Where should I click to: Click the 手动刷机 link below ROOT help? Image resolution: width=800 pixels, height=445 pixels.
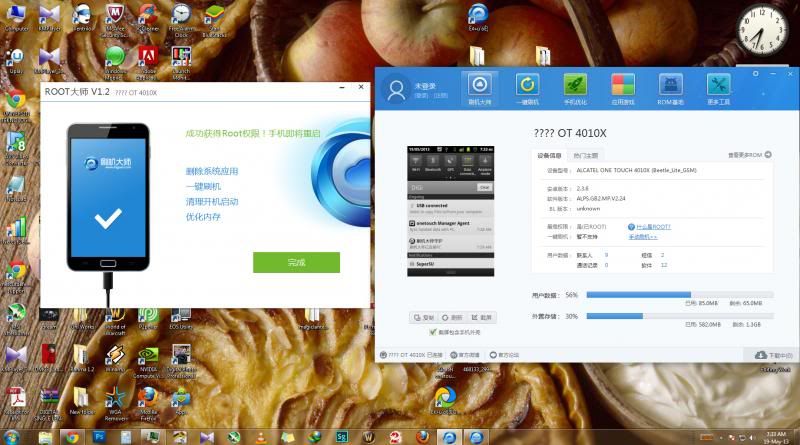tap(643, 237)
